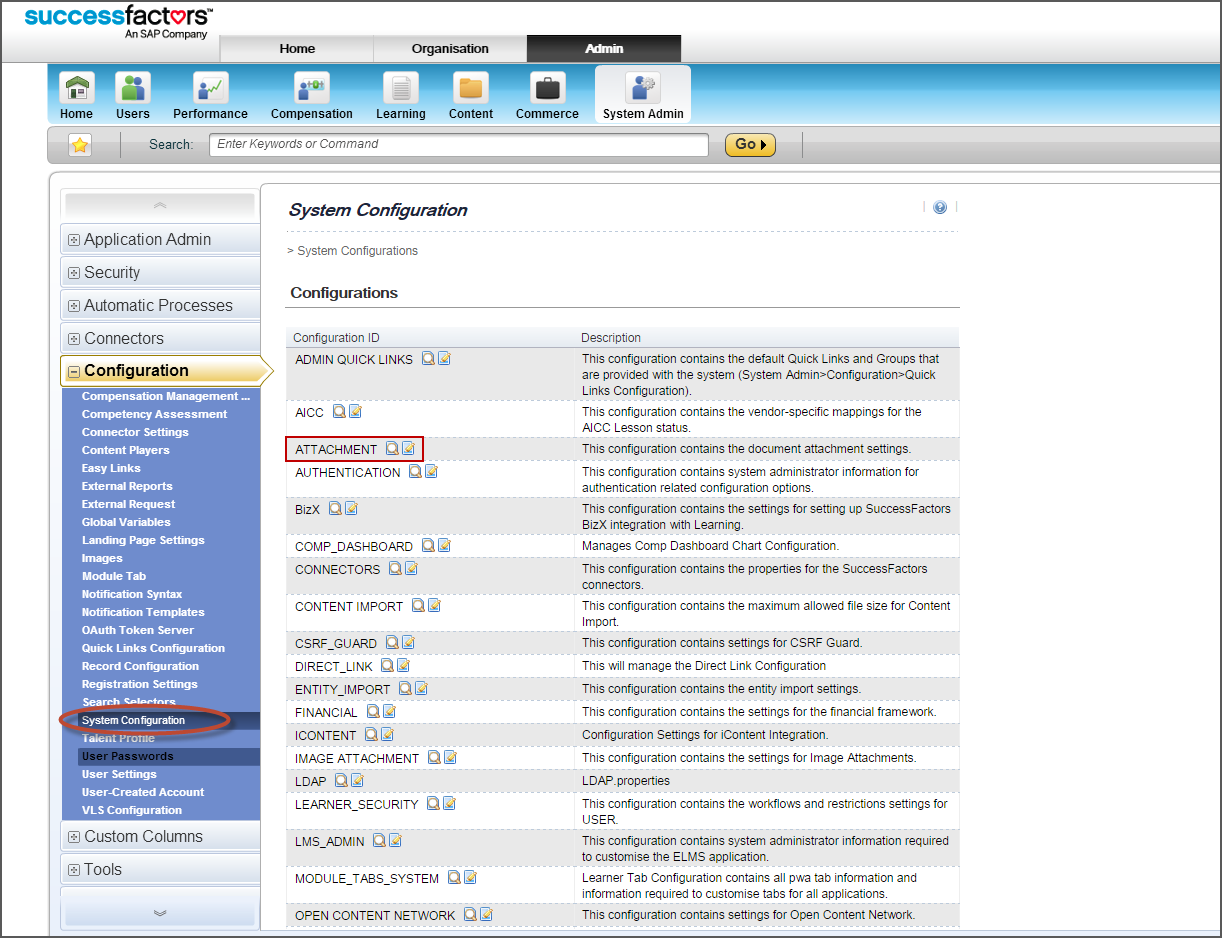View the OPEN CONTENT NETWORK configuration
Image resolution: width=1222 pixels, height=938 pixels.
[470, 914]
